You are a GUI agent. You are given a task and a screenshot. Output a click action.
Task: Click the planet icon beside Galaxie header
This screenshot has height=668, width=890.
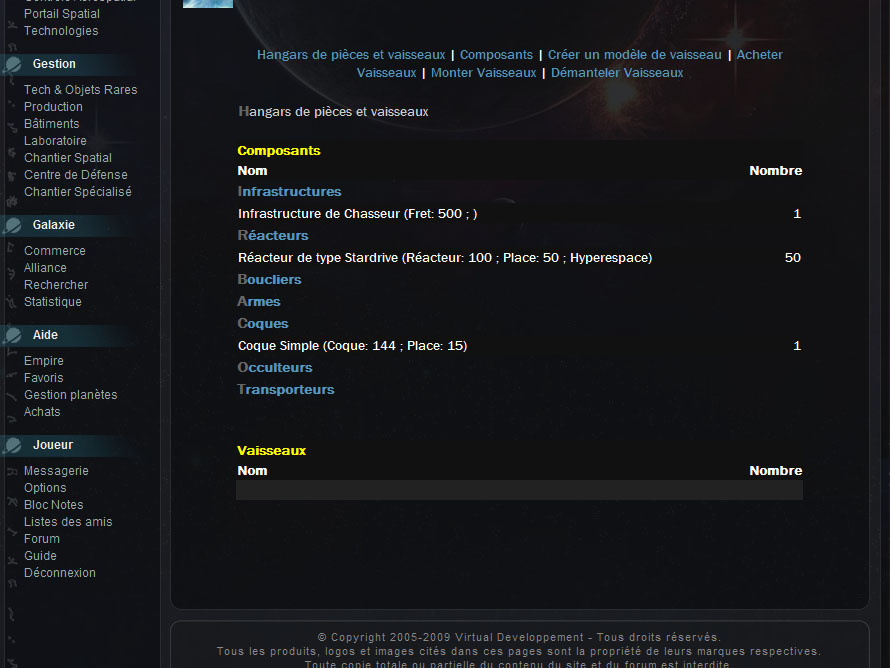13,225
